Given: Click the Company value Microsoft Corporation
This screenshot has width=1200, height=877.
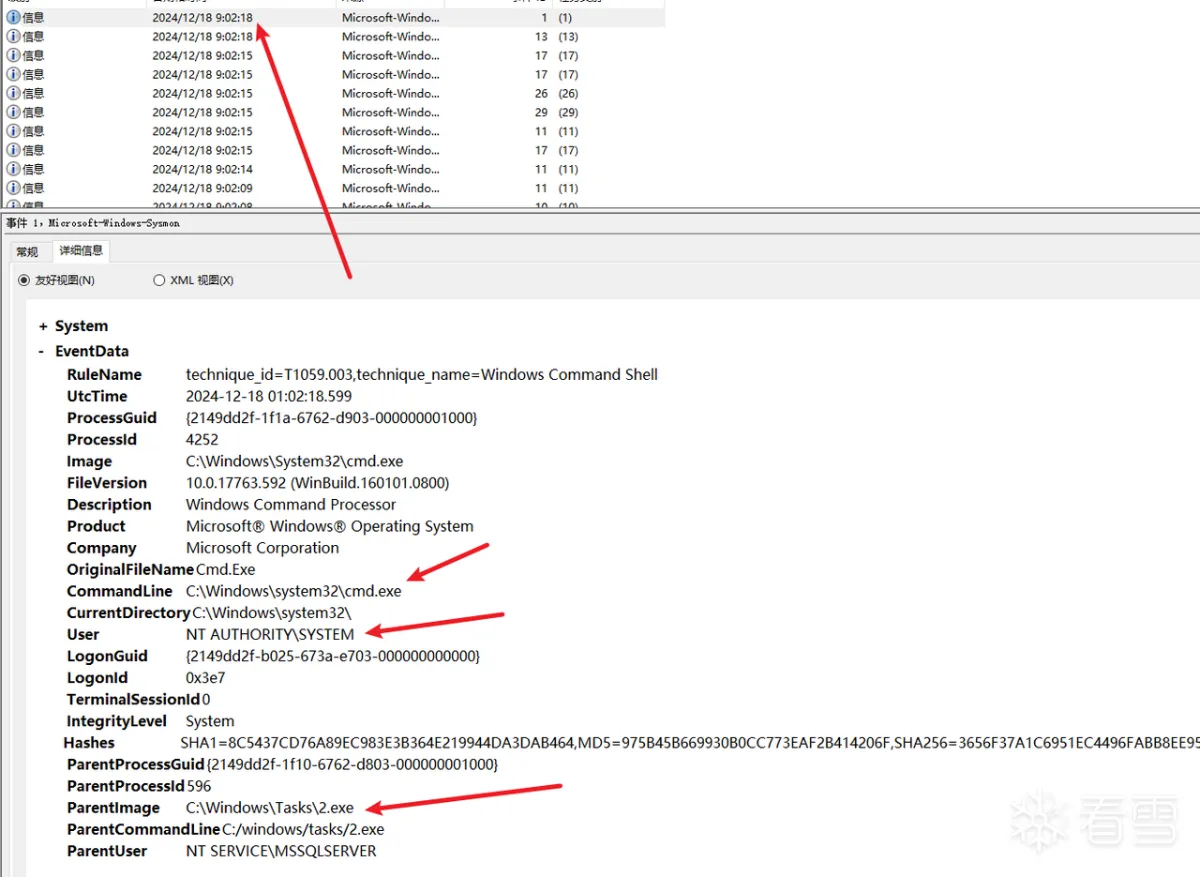Looking at the screenshot, I should click(262, 548).
